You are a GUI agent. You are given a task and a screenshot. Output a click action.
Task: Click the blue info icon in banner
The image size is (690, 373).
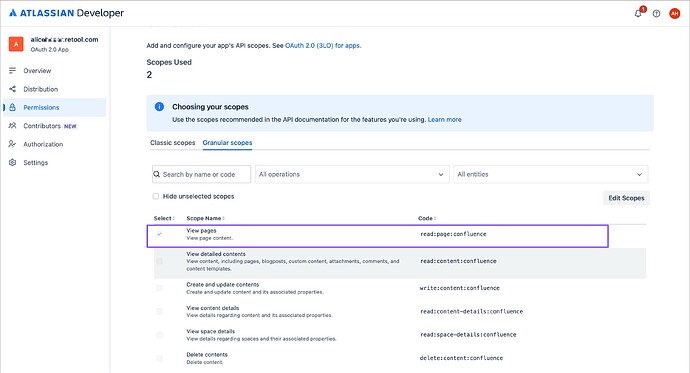point(159,106)
